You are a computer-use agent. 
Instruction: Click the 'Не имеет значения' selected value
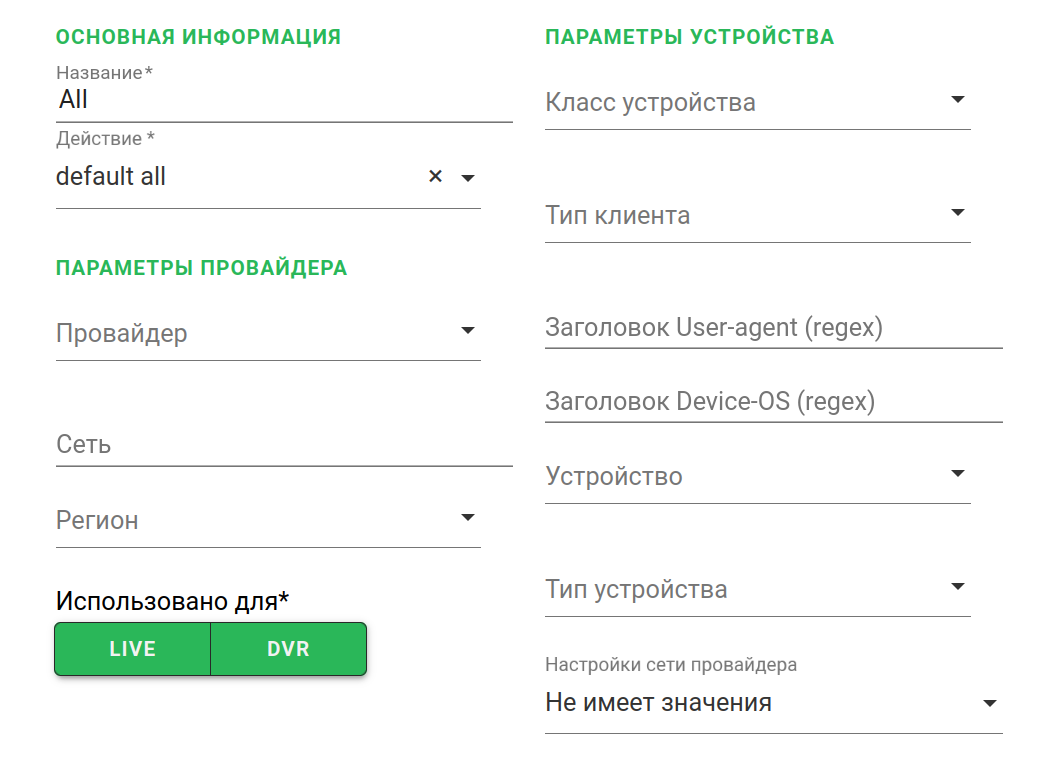(x=658, y=703)
